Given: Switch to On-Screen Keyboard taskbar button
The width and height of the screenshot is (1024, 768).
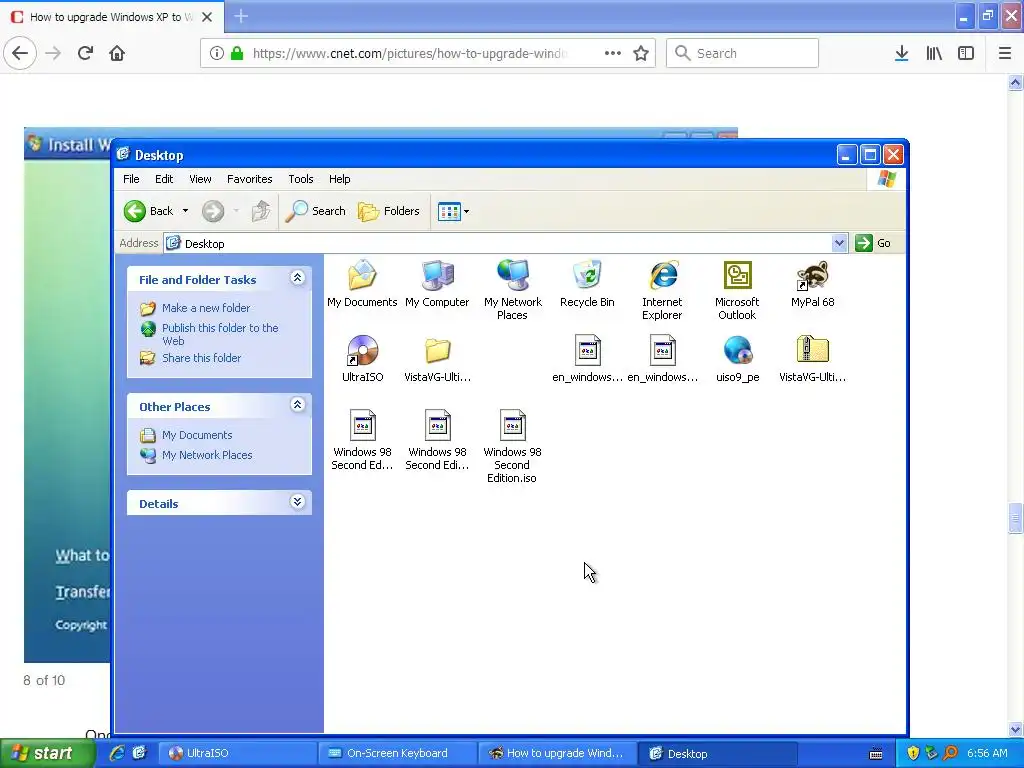Looking at the screenshot, I should 398,753.
